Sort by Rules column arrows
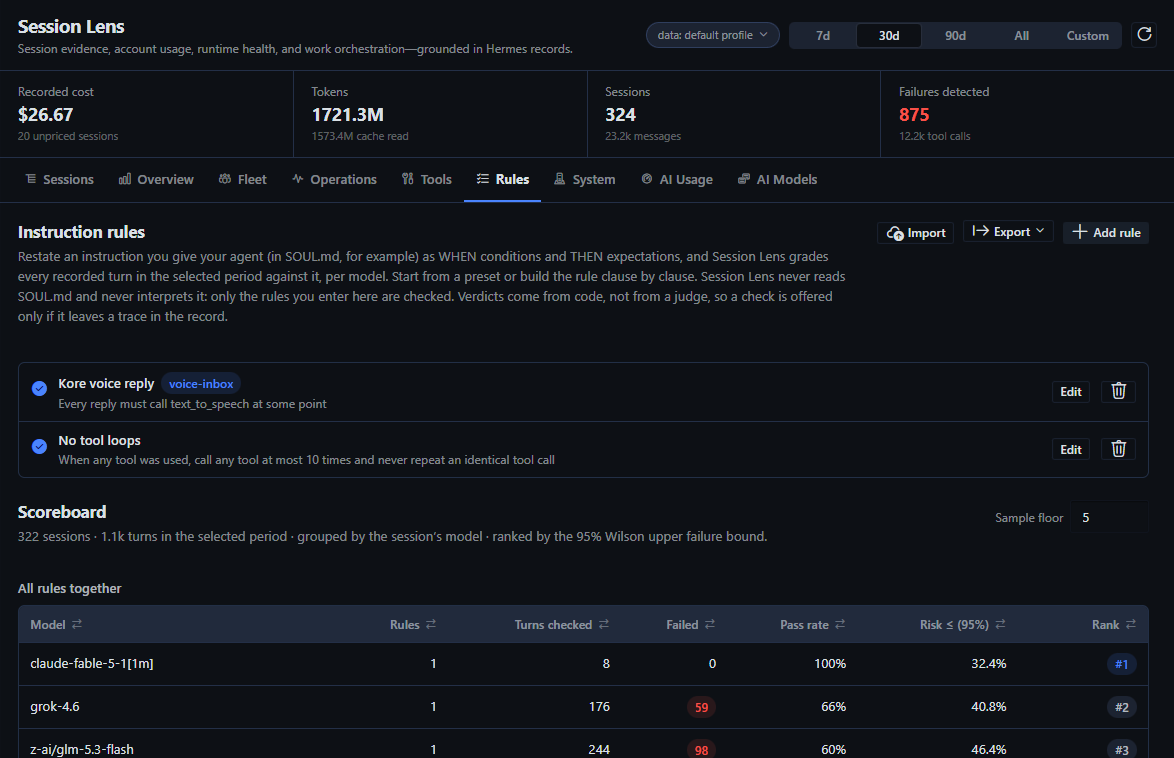The image size is (1174, 758). point(431,624)
